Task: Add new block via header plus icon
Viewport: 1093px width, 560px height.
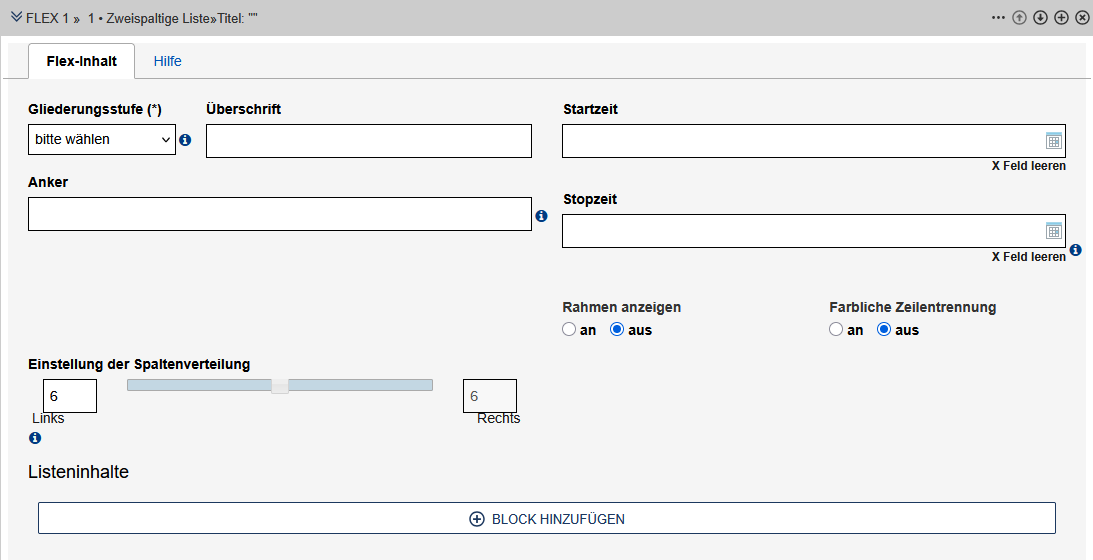Action: click(1061, 18)
